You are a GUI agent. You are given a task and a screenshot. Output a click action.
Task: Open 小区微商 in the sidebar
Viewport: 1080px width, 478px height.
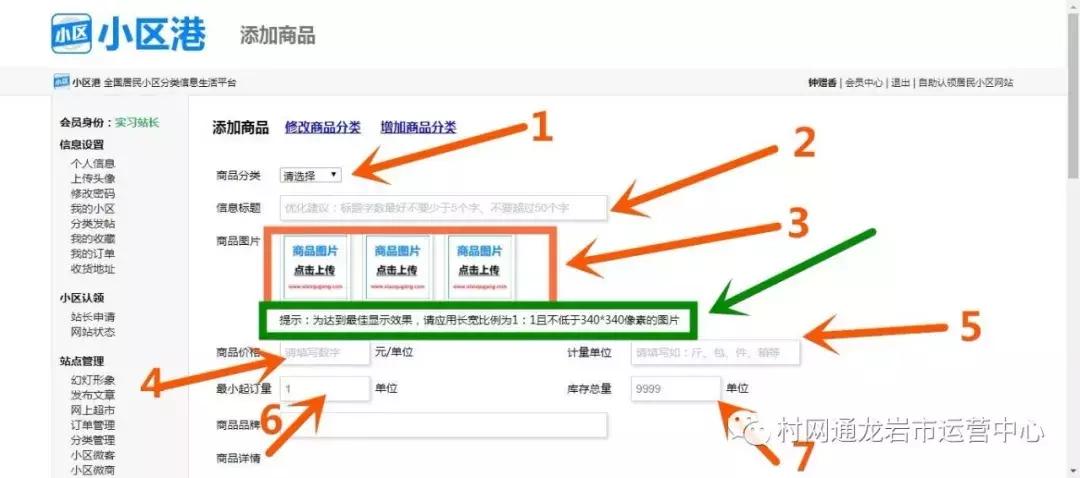[92, 470]
